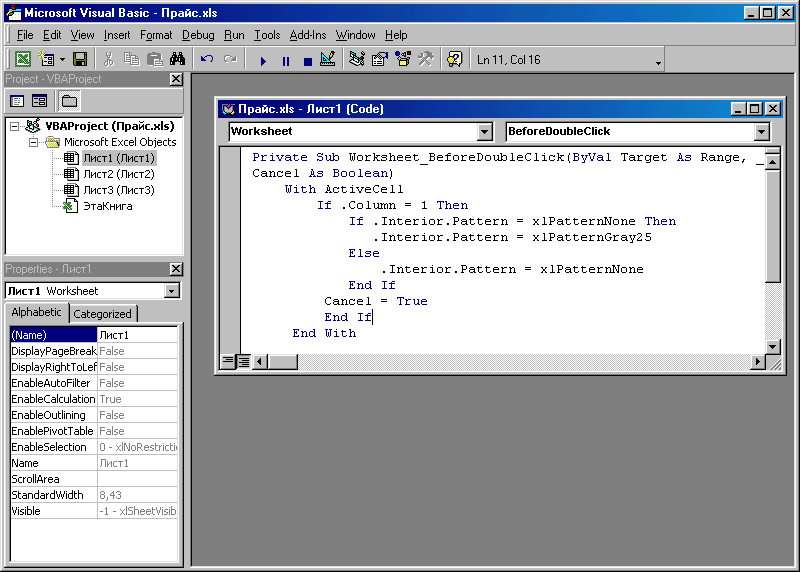800x572 pixels.
Task: Close the Project - VBAProject panel
Action: [x=176, y=79]
